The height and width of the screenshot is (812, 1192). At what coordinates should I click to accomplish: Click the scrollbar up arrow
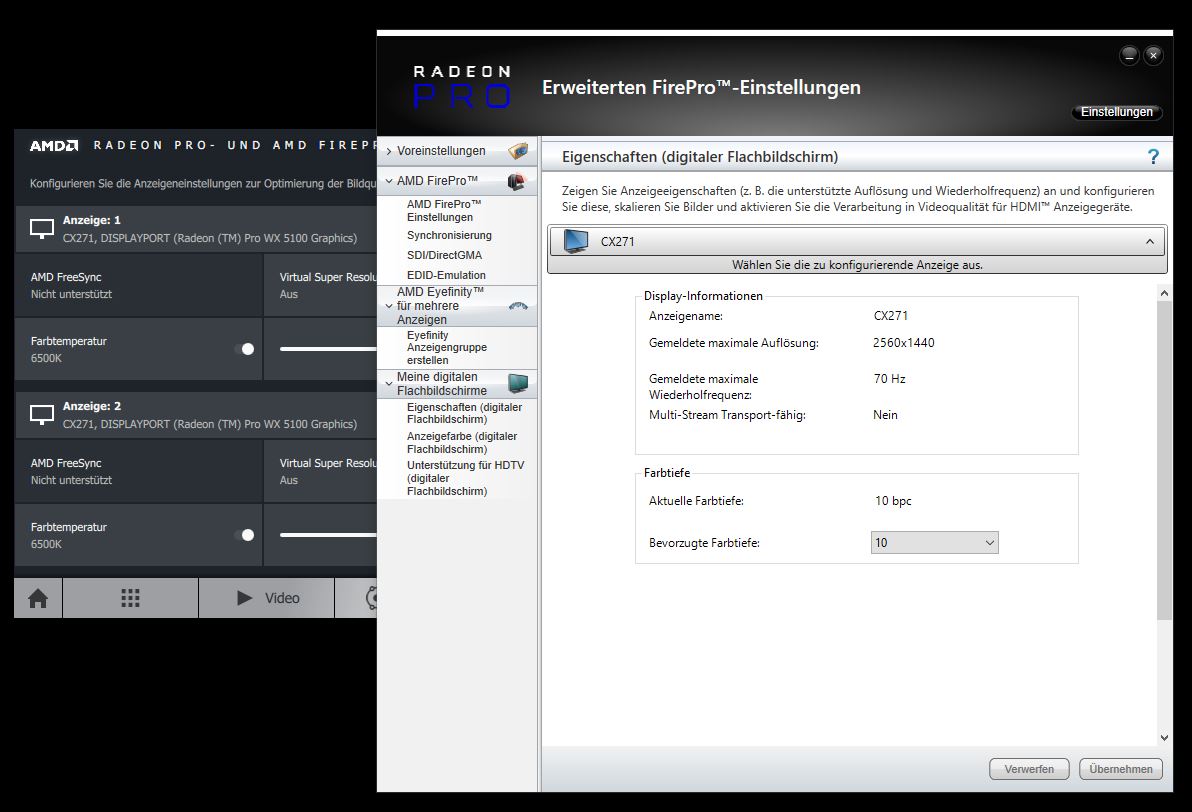(1164, 293)
